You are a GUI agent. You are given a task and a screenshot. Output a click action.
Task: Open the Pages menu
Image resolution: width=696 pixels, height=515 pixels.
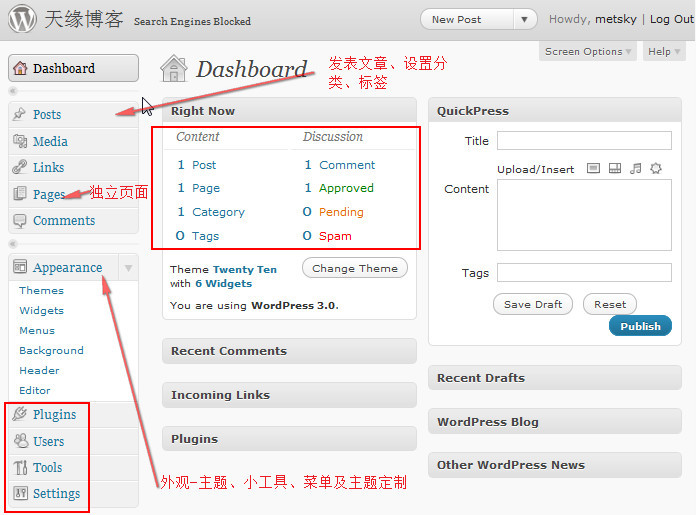(x=73, y=194)
